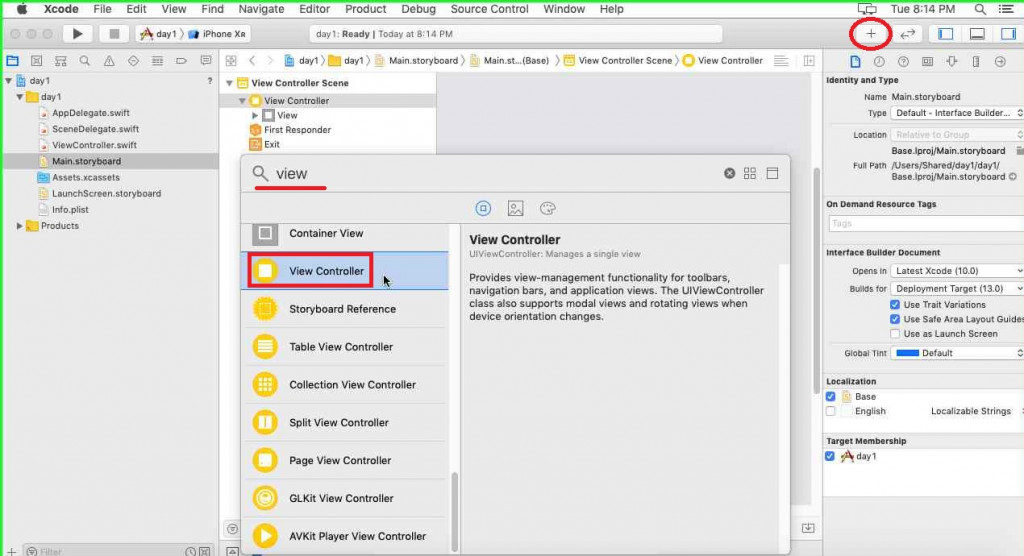Select Collection View Controller object
Image resolution: width=1024 pixels, height=556 pixels.
pyautogui.click(x=345, y=384)
